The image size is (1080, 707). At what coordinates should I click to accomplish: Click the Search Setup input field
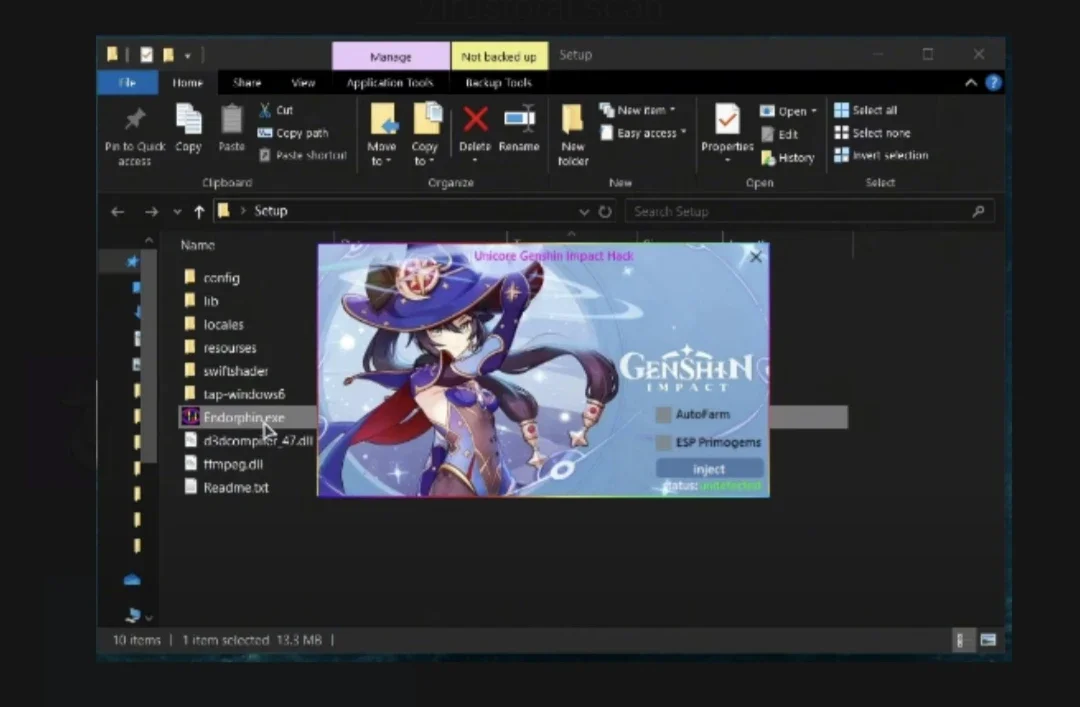coord(809,212)
